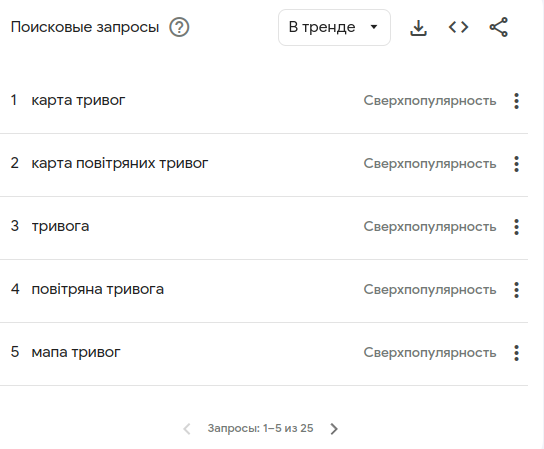Image resolution: width=544 pixels, height=449 pixels.
Task: Click the Поисковые запросы heading
Action: [85, 27]
